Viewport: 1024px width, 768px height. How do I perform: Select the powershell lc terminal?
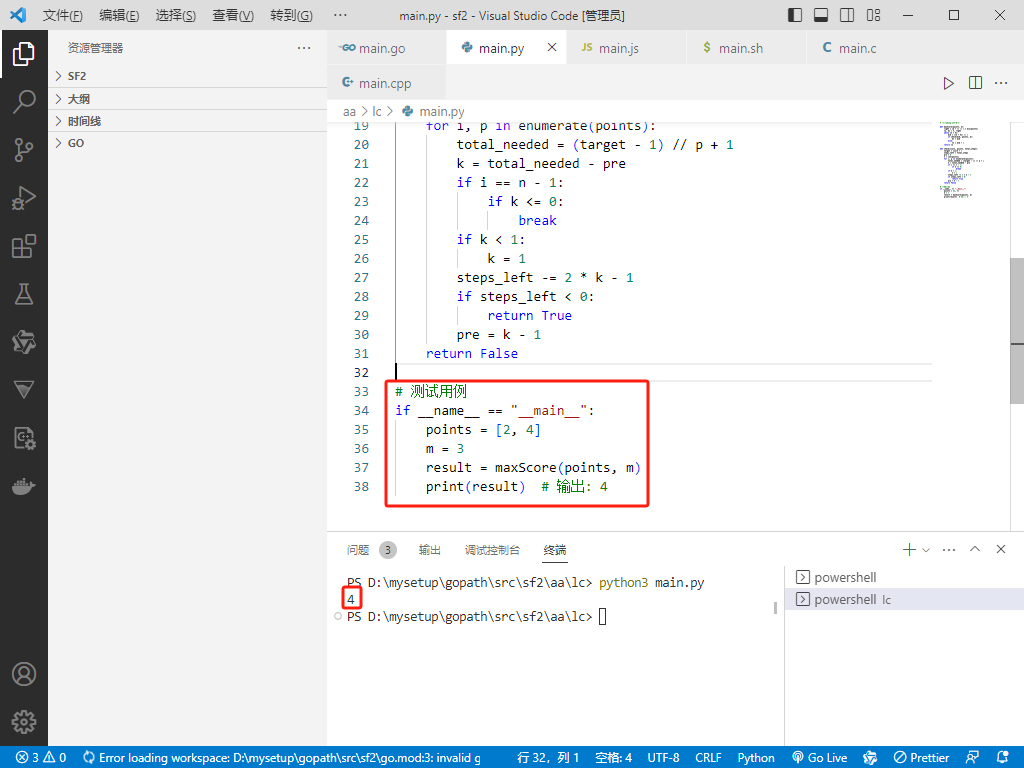904,599
